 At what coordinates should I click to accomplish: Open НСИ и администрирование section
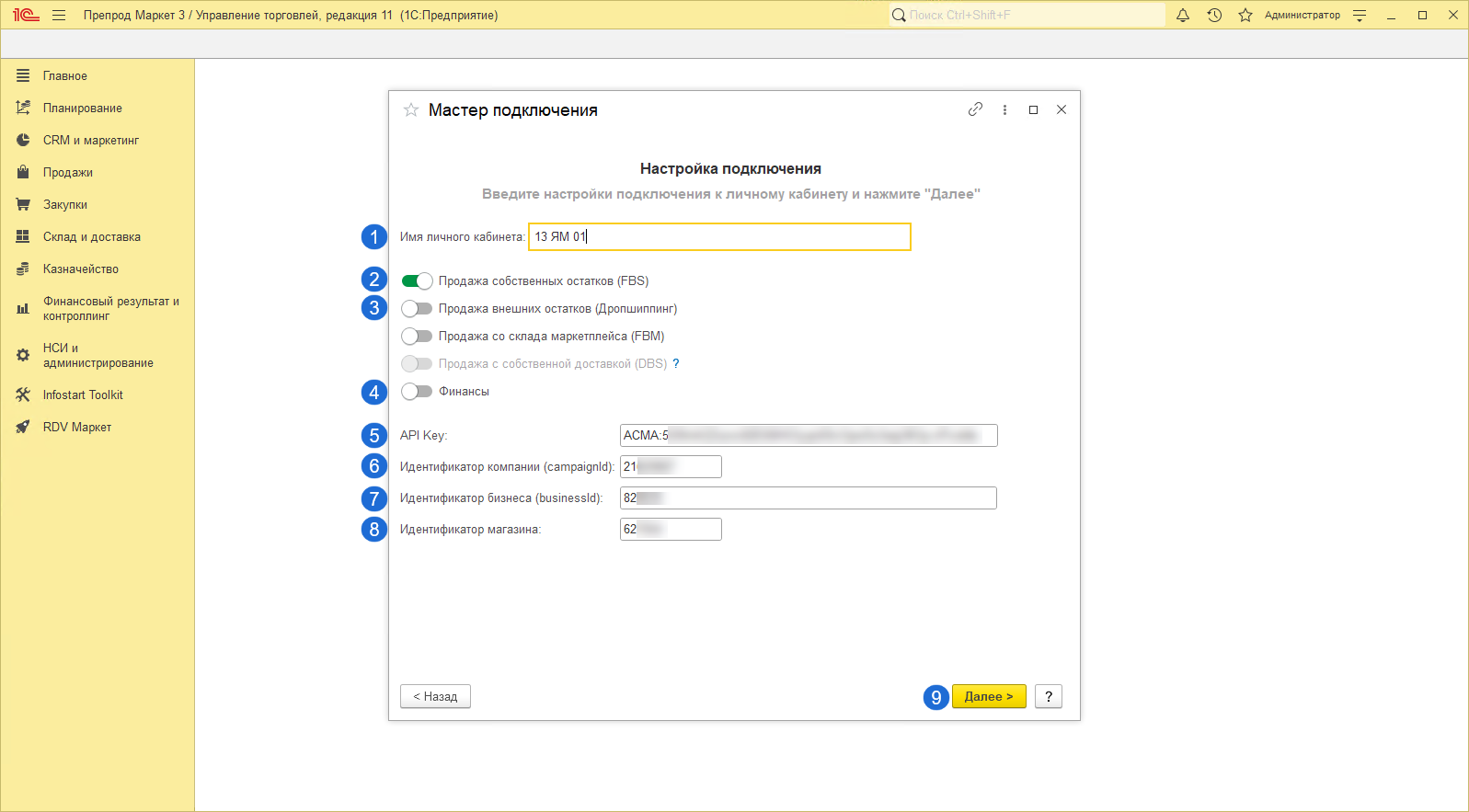tap(98, 355)
